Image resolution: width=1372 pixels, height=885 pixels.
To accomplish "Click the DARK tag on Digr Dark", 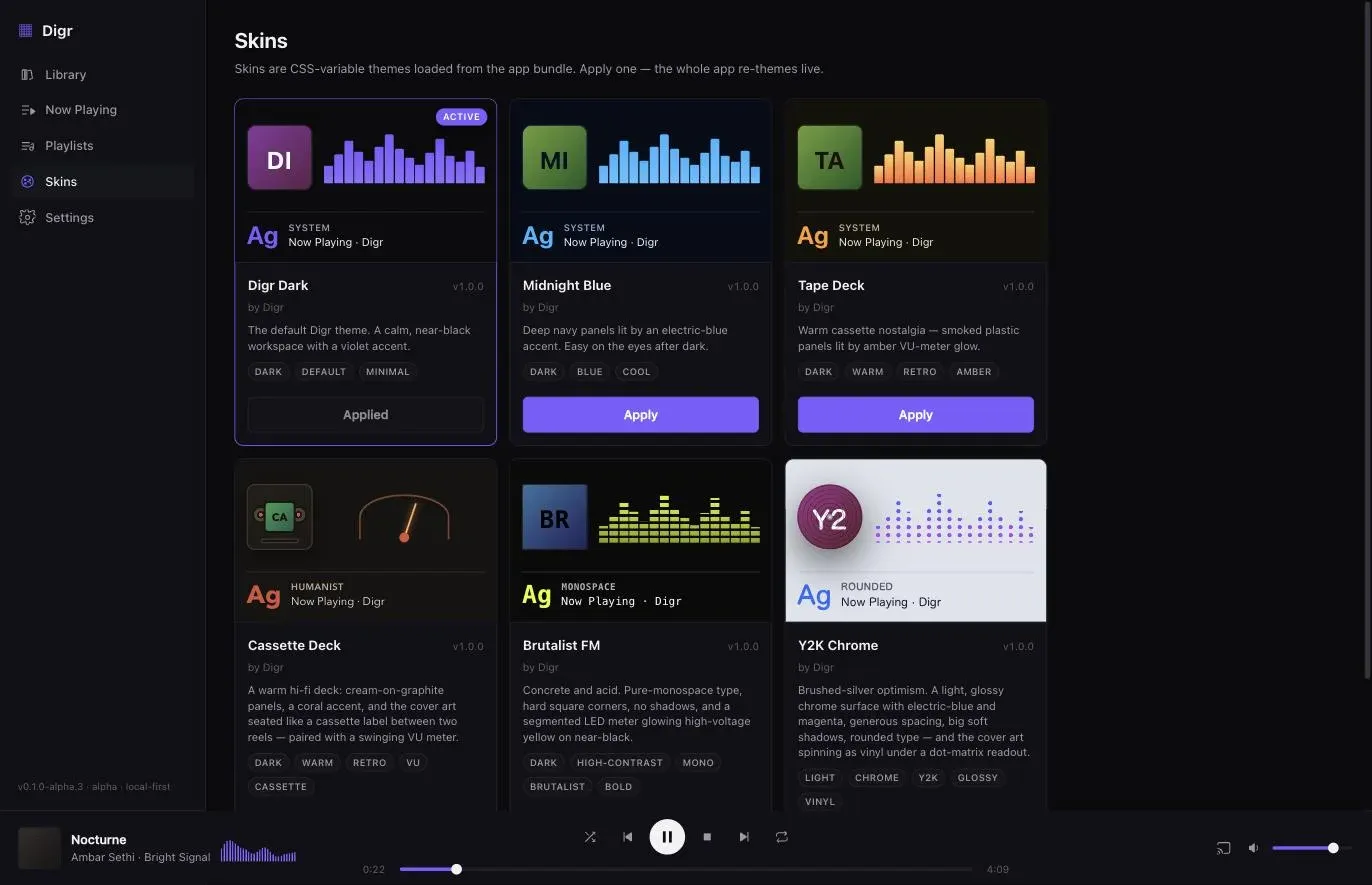I will (268, 372).
